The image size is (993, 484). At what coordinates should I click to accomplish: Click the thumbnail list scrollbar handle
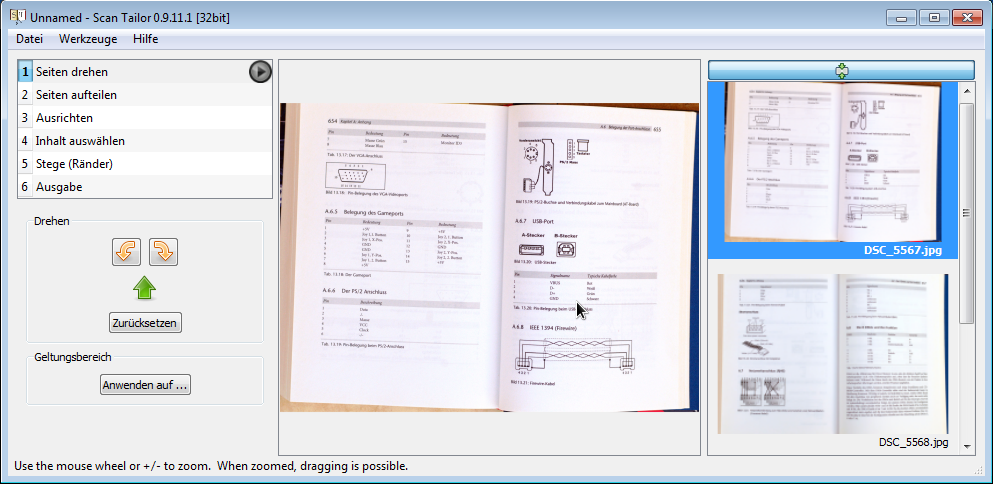pyautogui.click(x=967, y=213)
